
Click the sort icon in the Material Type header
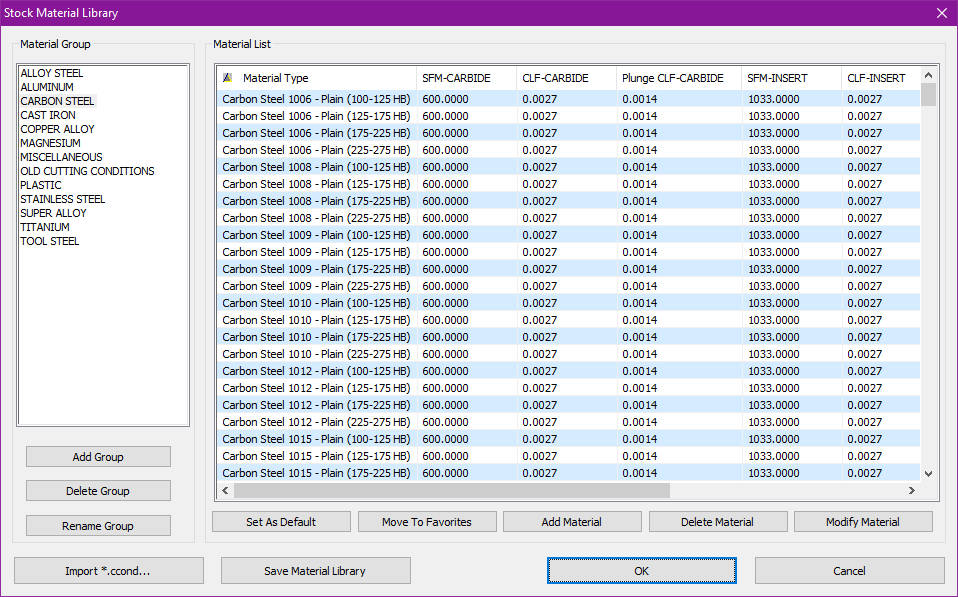coord(228,77)
